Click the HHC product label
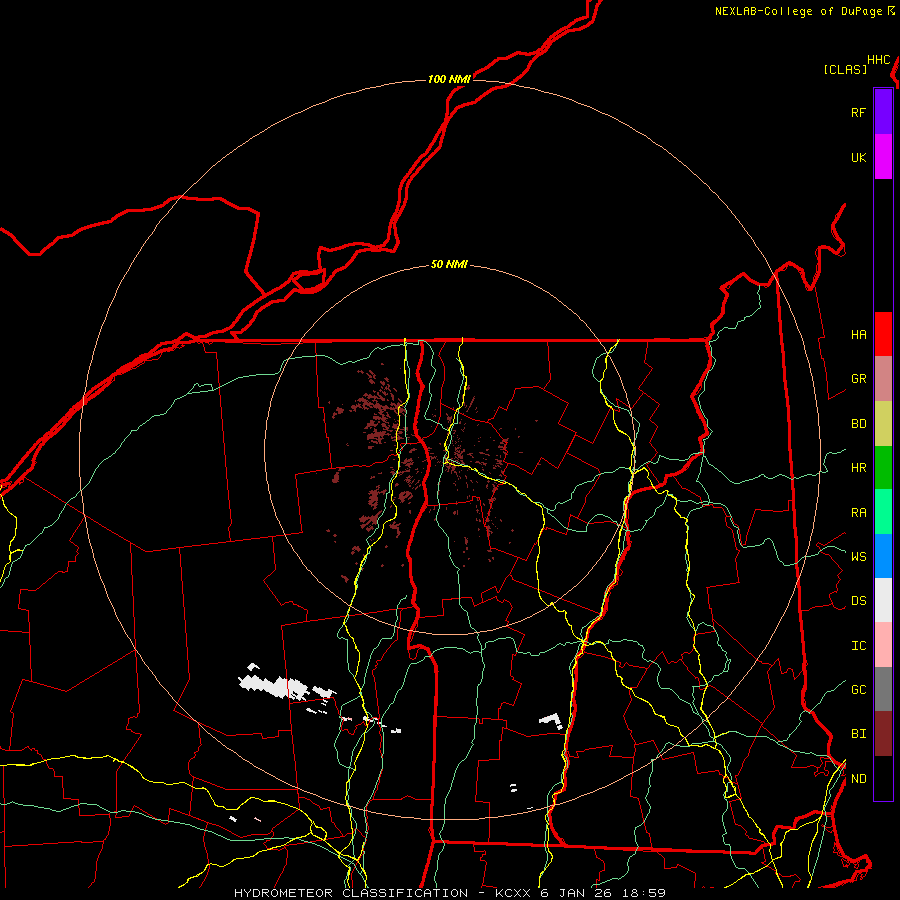 point(879,60)
